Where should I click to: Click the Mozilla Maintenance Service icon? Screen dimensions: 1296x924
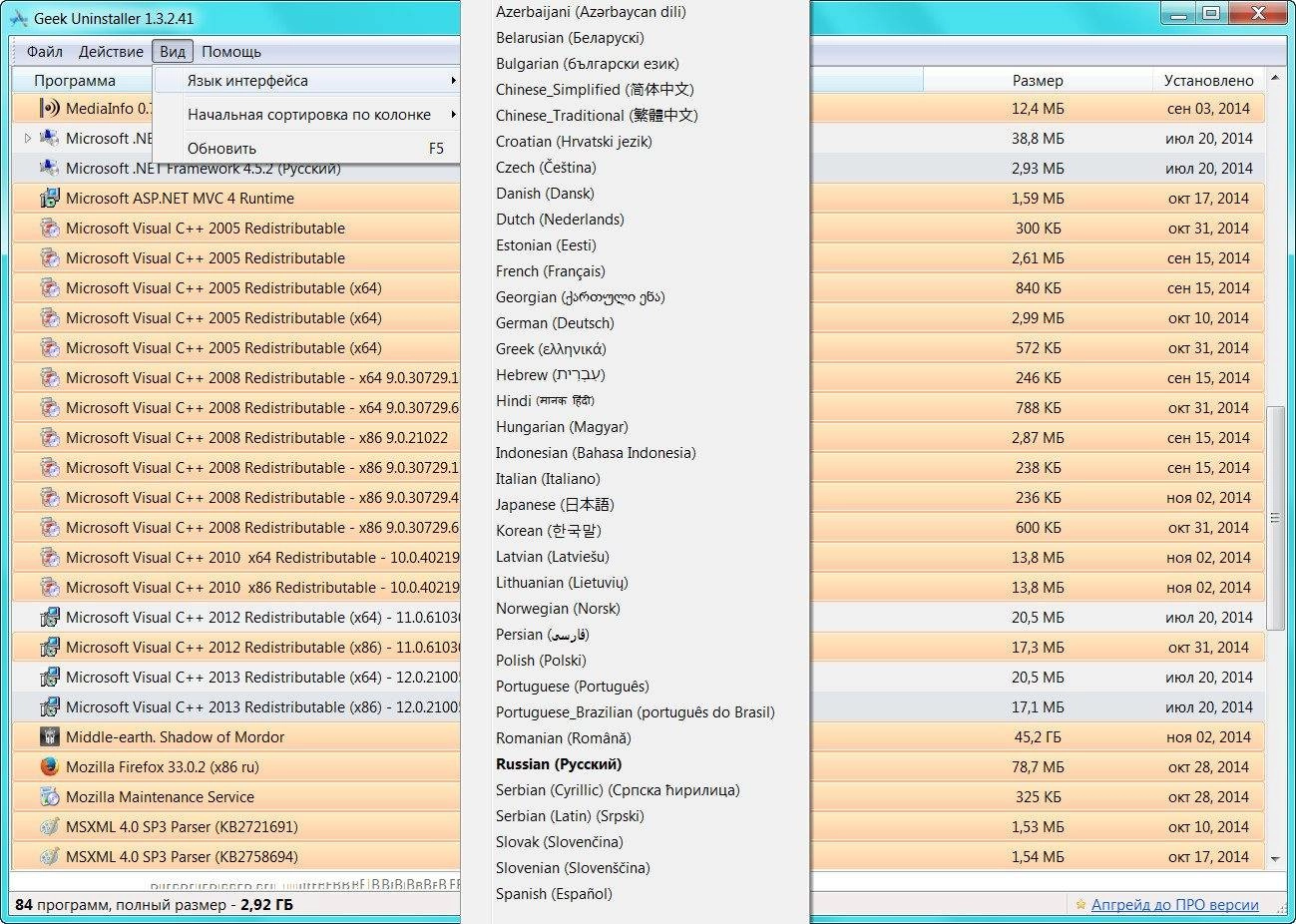point(49,796)
